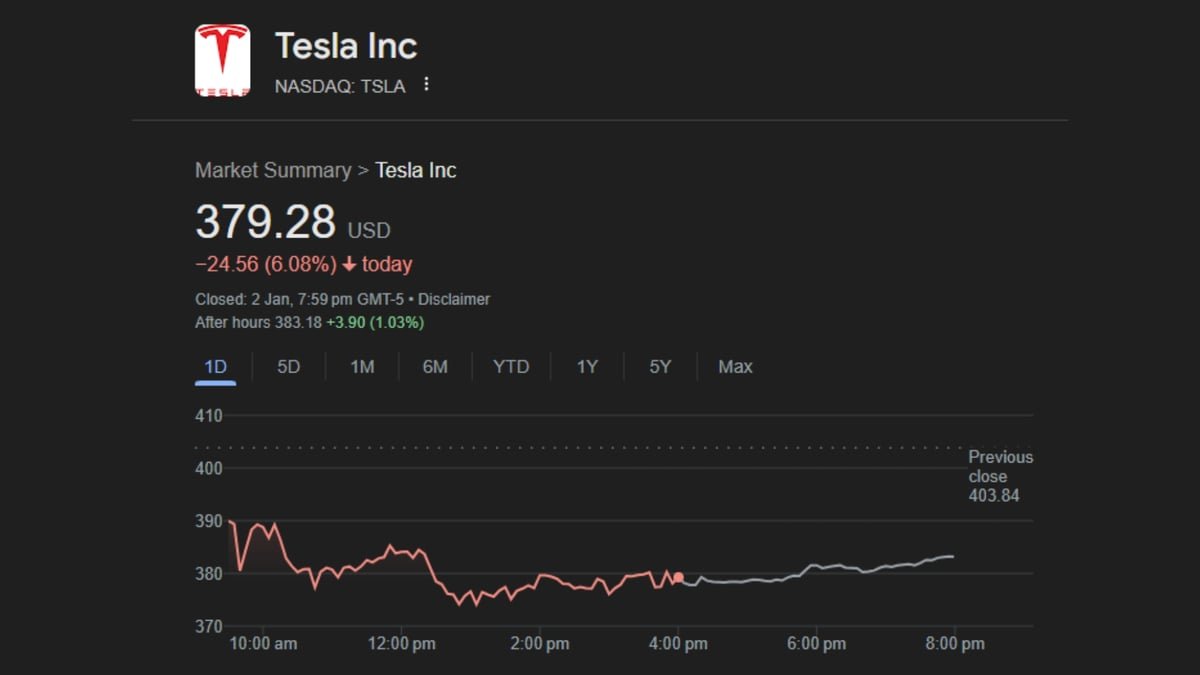Show the YTD chart
This screenshot has height=675, width=1200.
511,367
